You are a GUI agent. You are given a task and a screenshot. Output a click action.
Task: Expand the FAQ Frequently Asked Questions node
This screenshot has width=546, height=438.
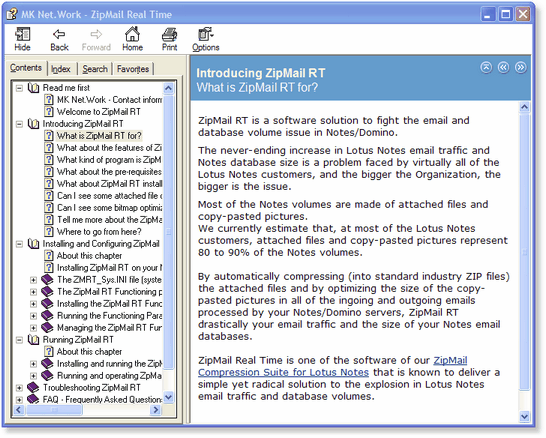pos(20,400)
